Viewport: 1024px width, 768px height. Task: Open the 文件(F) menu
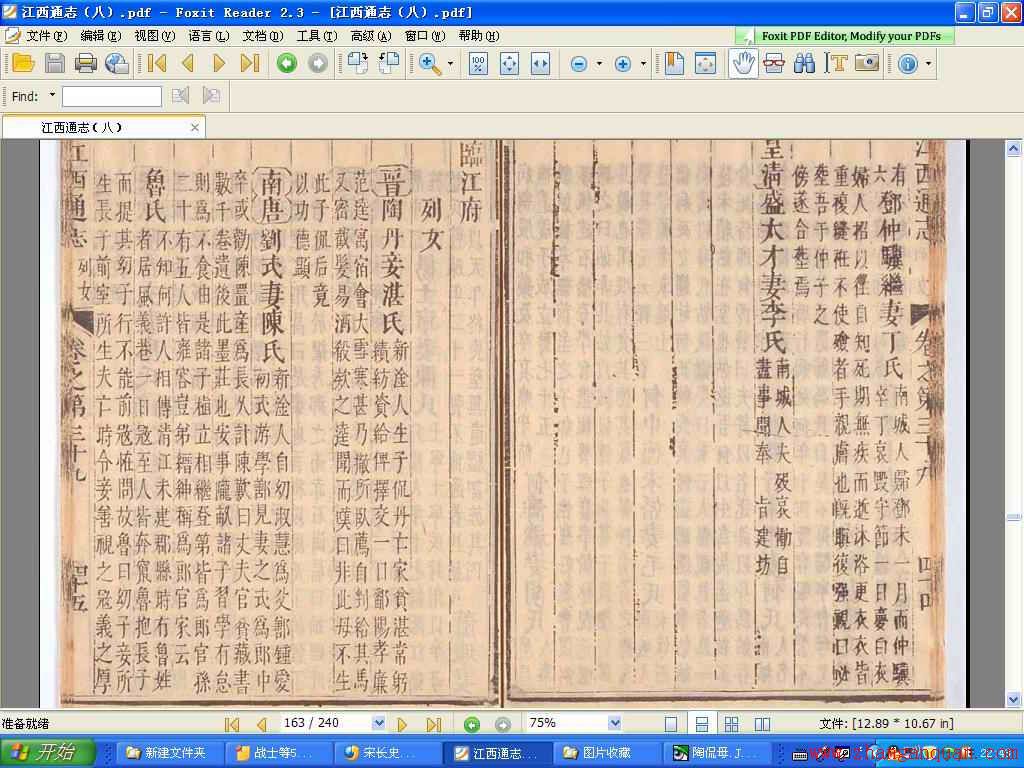tap(46, 36)
